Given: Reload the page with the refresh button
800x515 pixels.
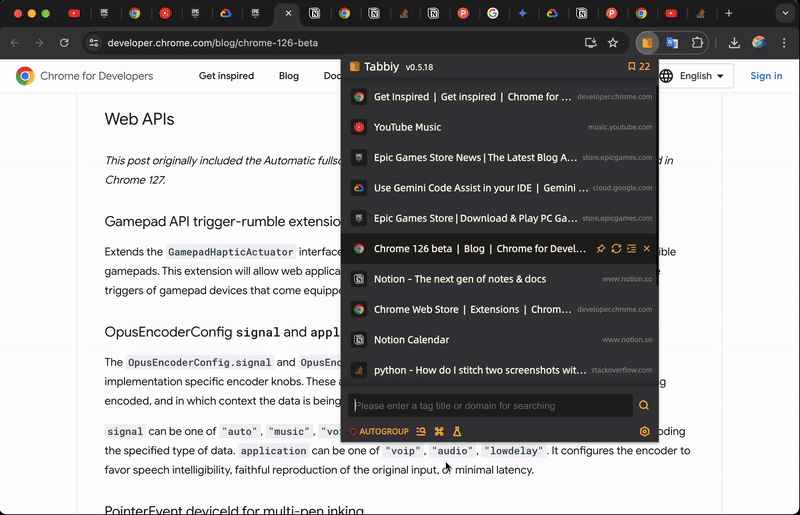Looking at the screenshot, I should tap(64, 43).
